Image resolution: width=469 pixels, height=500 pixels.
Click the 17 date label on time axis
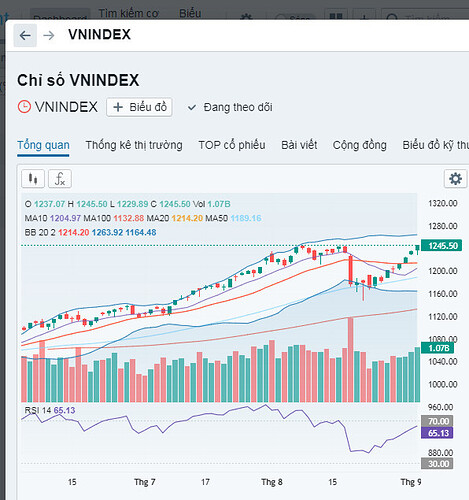(x=205, y=482)
